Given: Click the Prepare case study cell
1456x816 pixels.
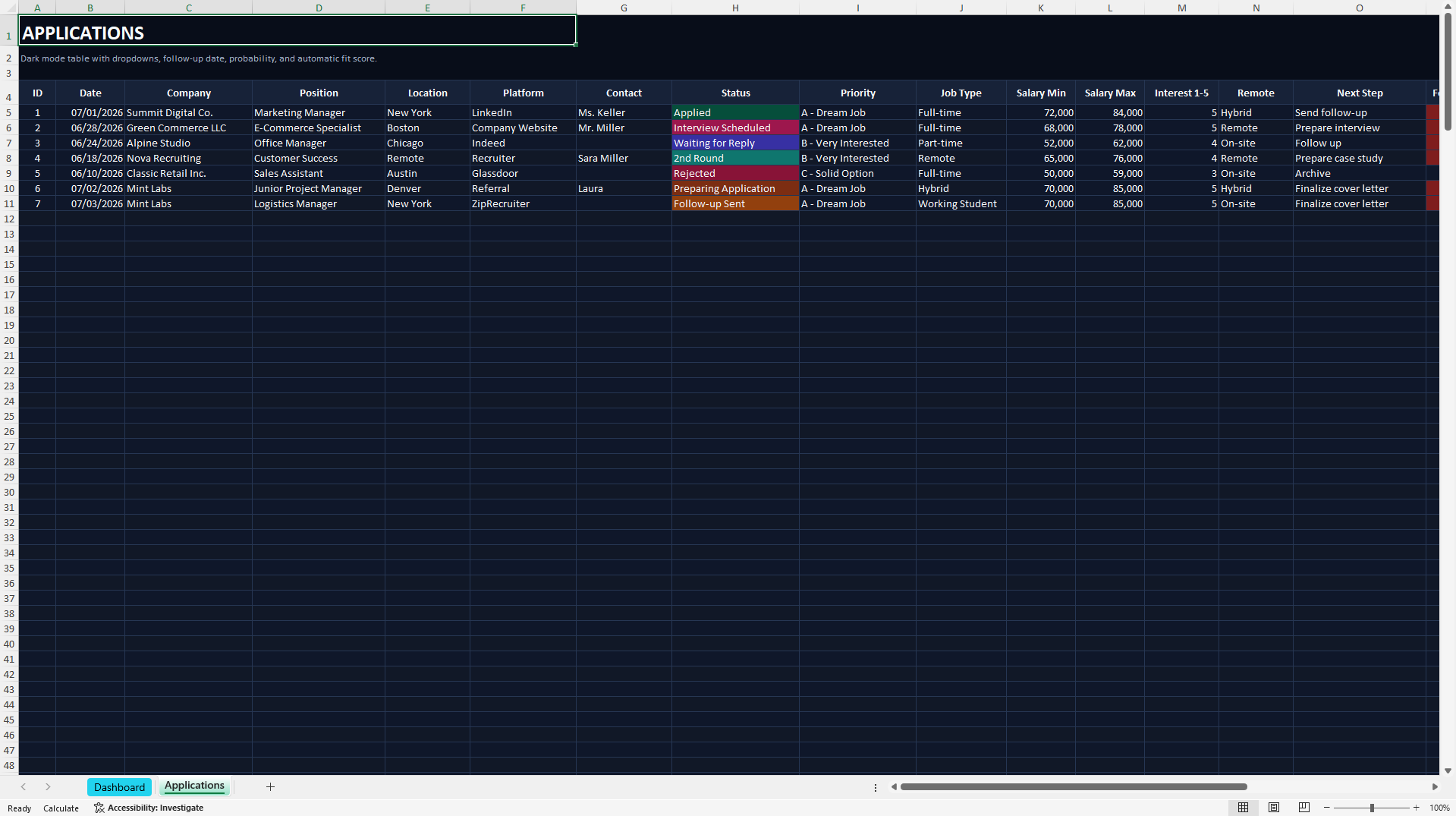Looking at the screenshot, I should tap(1360, 158).
